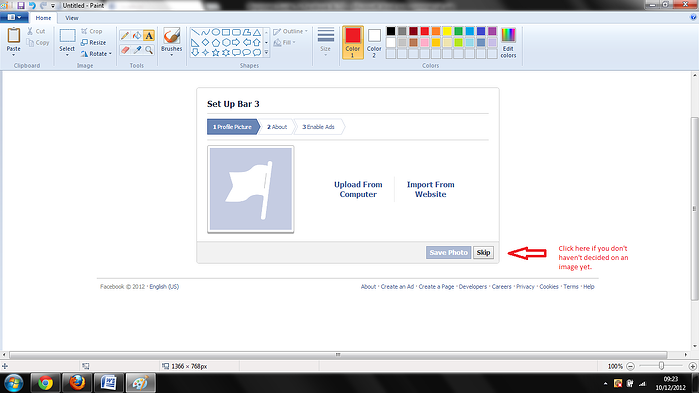Switch to the View ribbon tab

pyautogui.click(x=72, y=18)
